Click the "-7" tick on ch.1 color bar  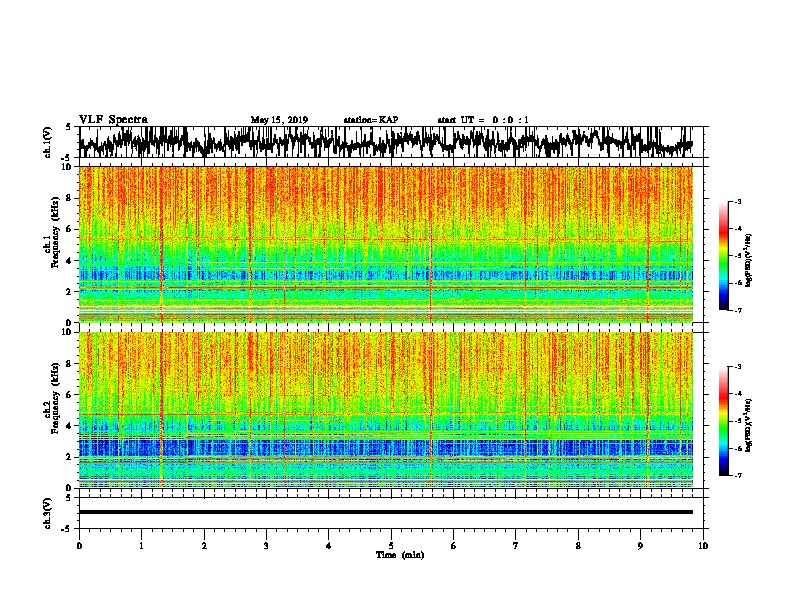[737, 310]
